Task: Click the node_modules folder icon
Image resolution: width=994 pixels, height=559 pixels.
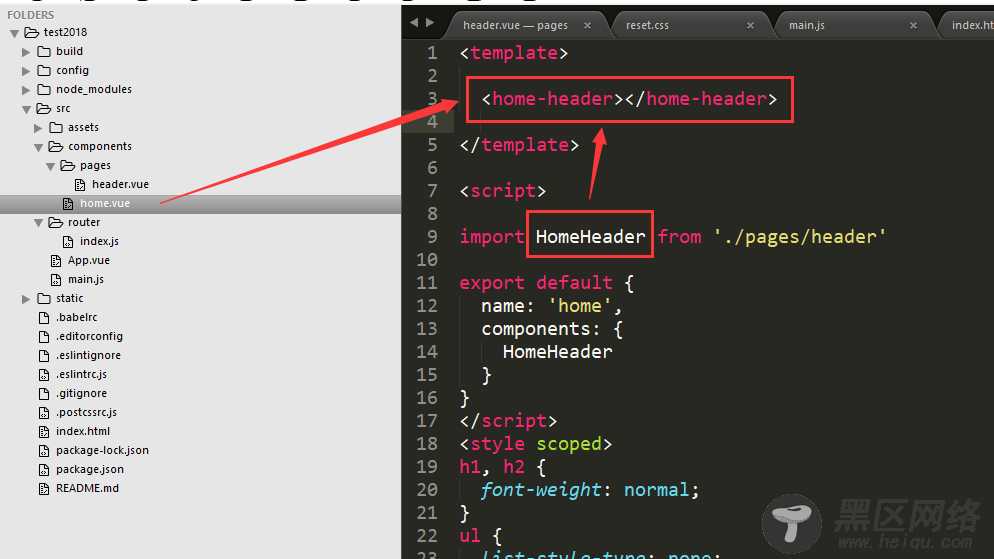Action: (44, 89)
